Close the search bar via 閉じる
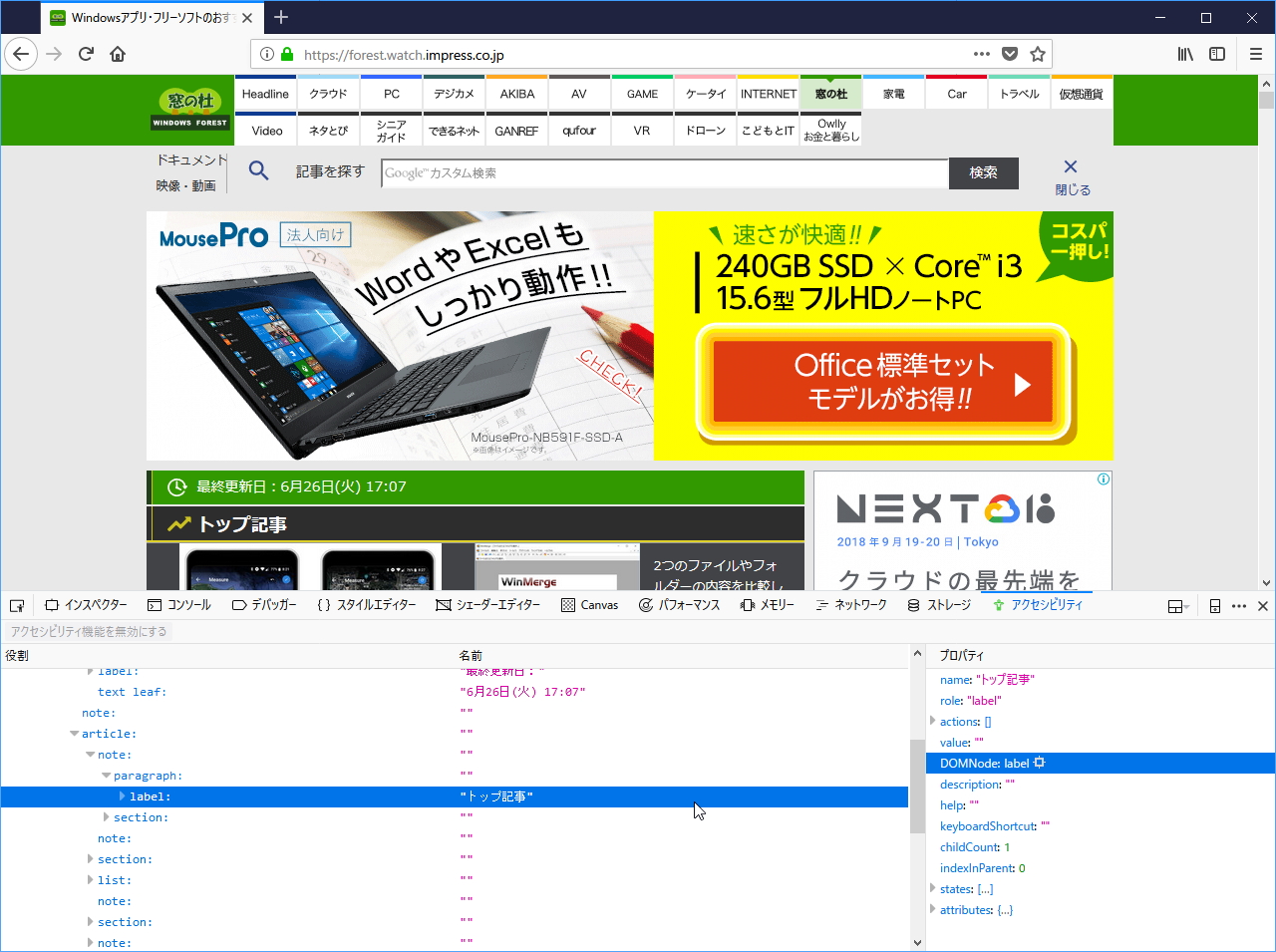The image size is (1276, 952). click(1070, 173)
